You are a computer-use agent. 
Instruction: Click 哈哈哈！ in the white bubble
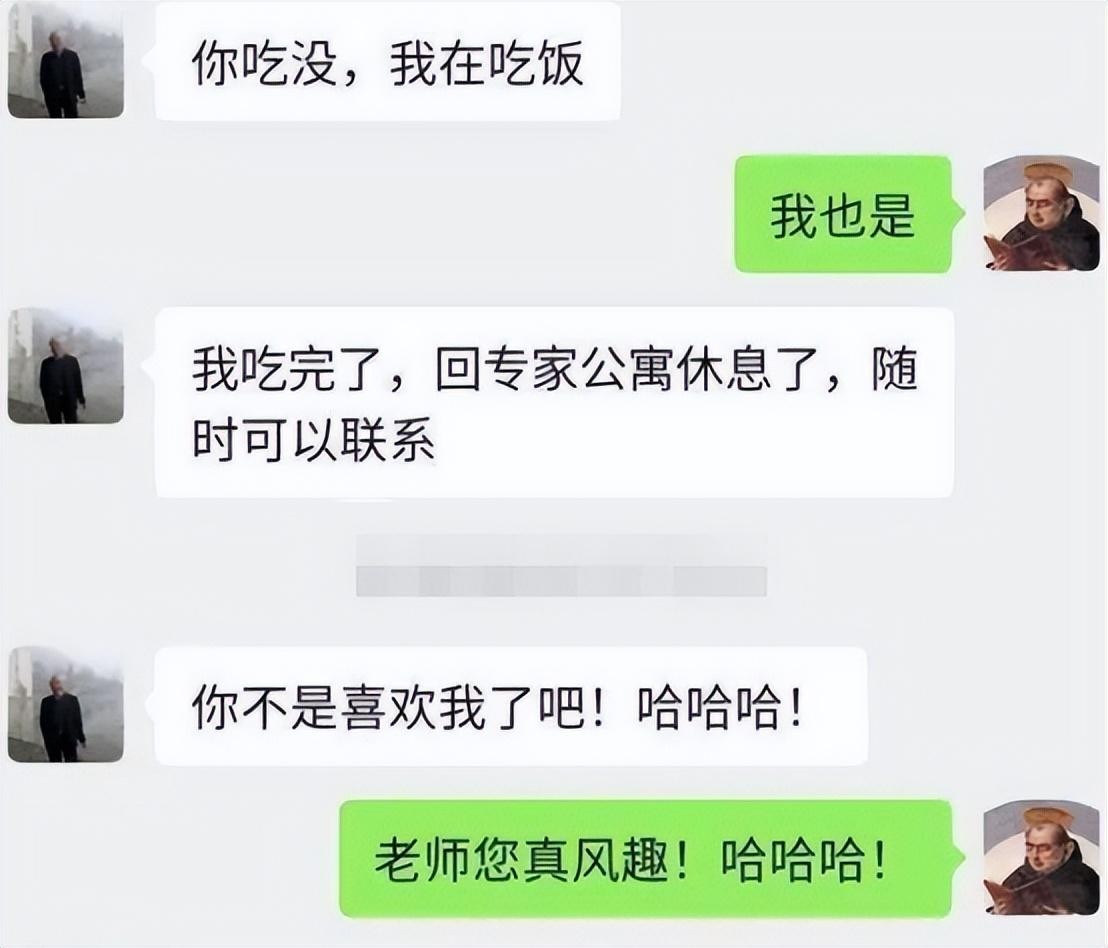click(x=720, y=708)
